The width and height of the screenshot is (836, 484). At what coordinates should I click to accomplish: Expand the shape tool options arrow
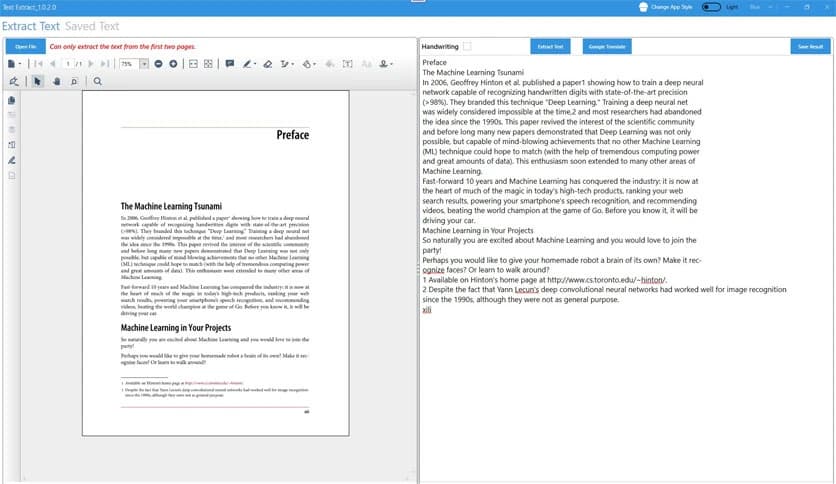(315, 64)
